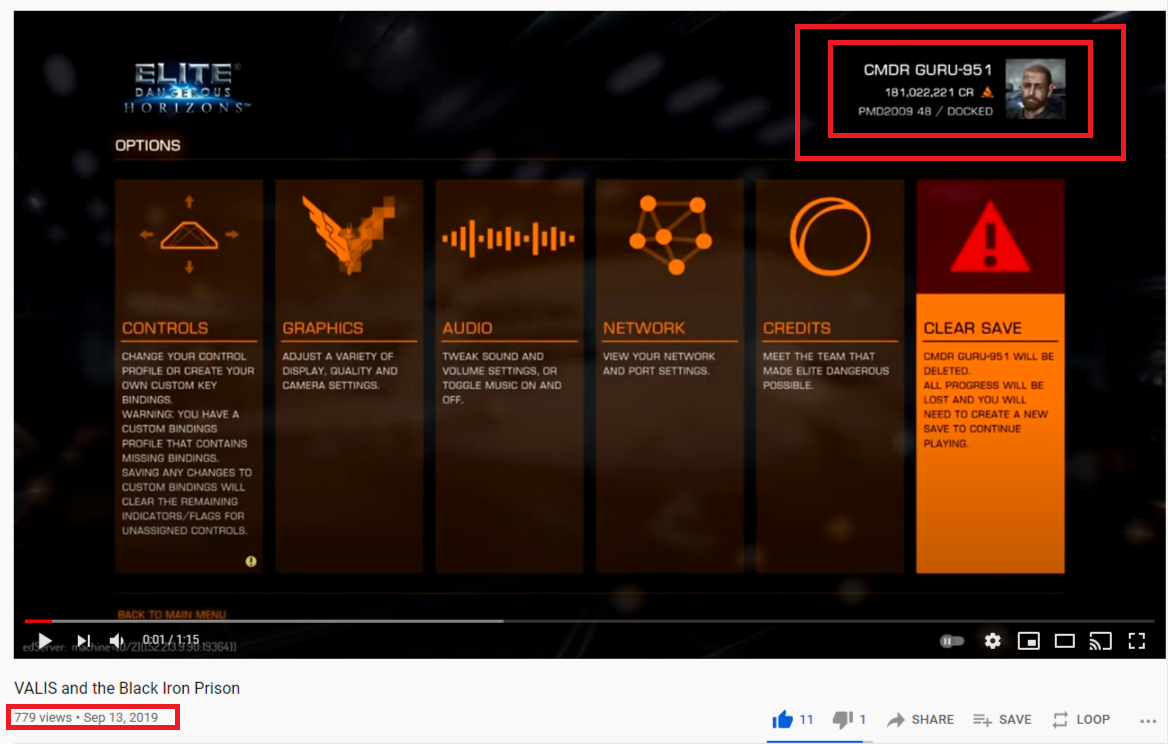Switch to miniplayer mode

[x=1029, y=641]
